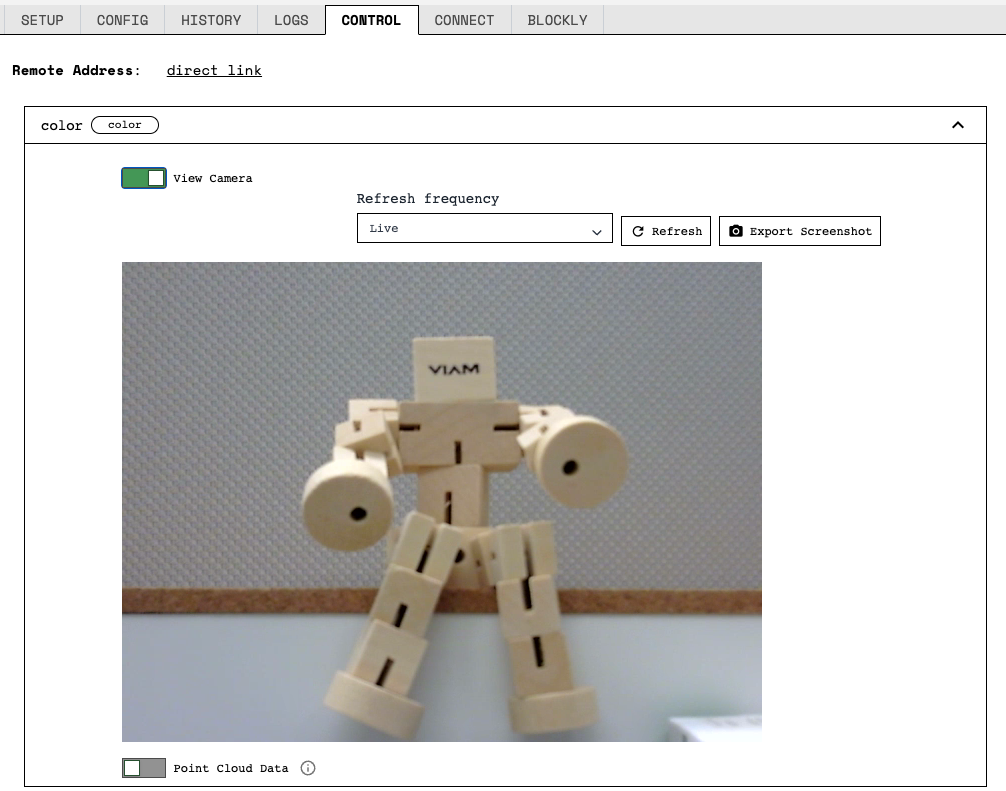This screenshot has height=791, width=1006.
Task: Enable the Point Cloud Data toggle
Action: [144, 768]
